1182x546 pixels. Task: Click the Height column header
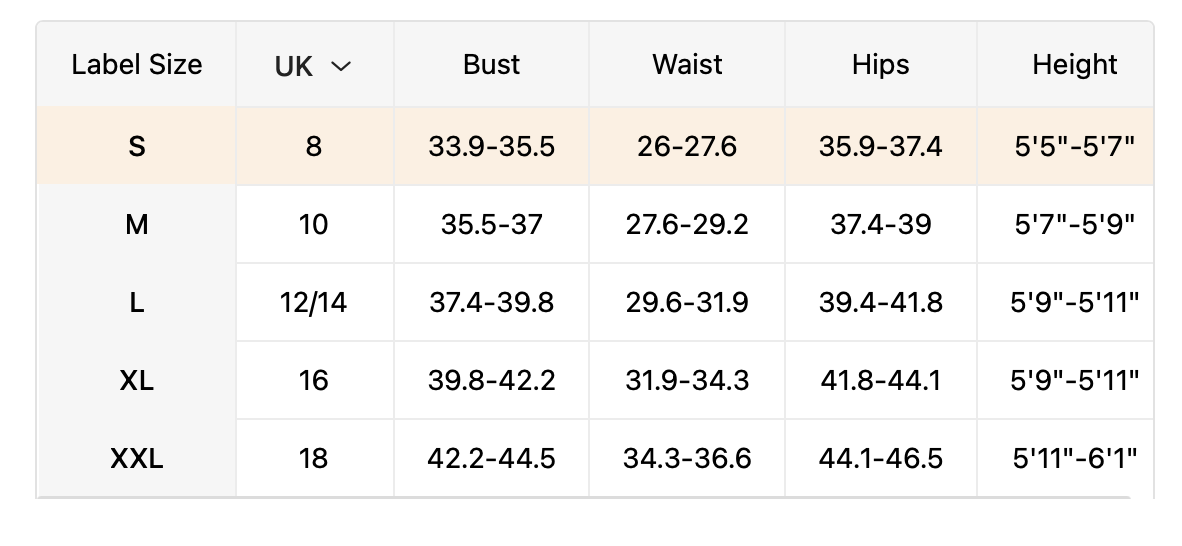pos(1075,65)
